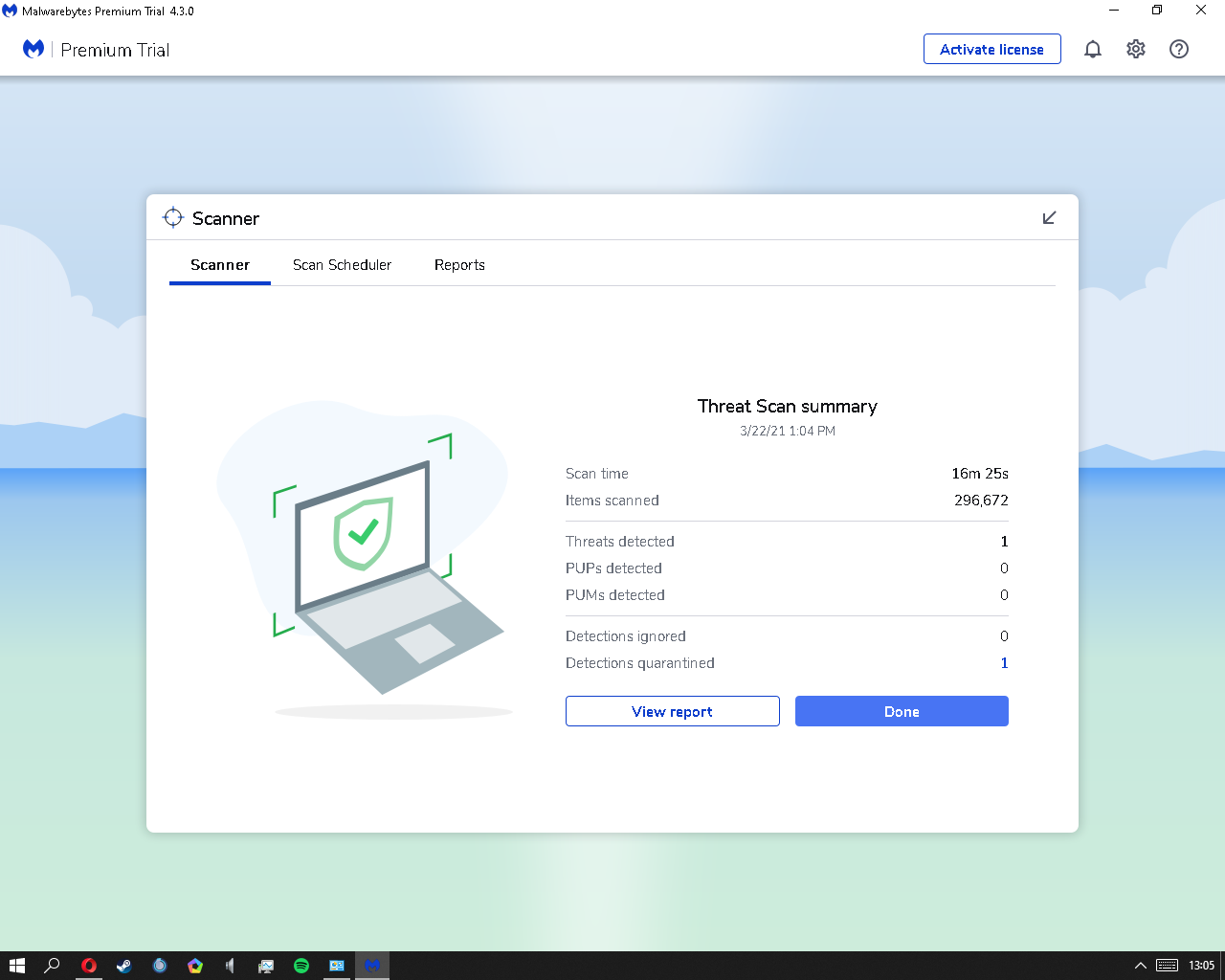Click the scan date '3/22/21 1:04 PM'

coord(788,431)
